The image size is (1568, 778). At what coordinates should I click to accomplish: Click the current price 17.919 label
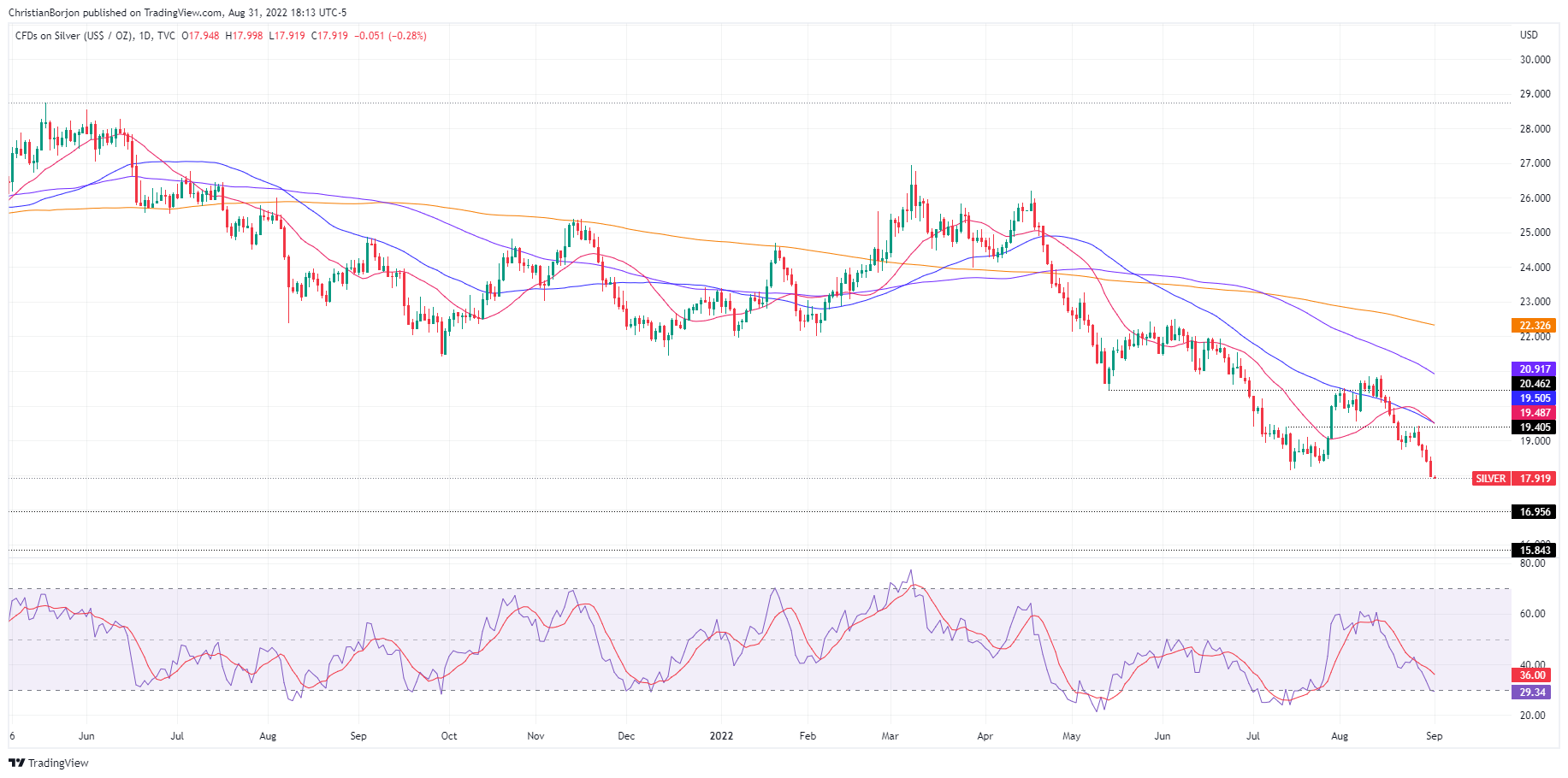pyautogui.click(x=1535, y=479)
